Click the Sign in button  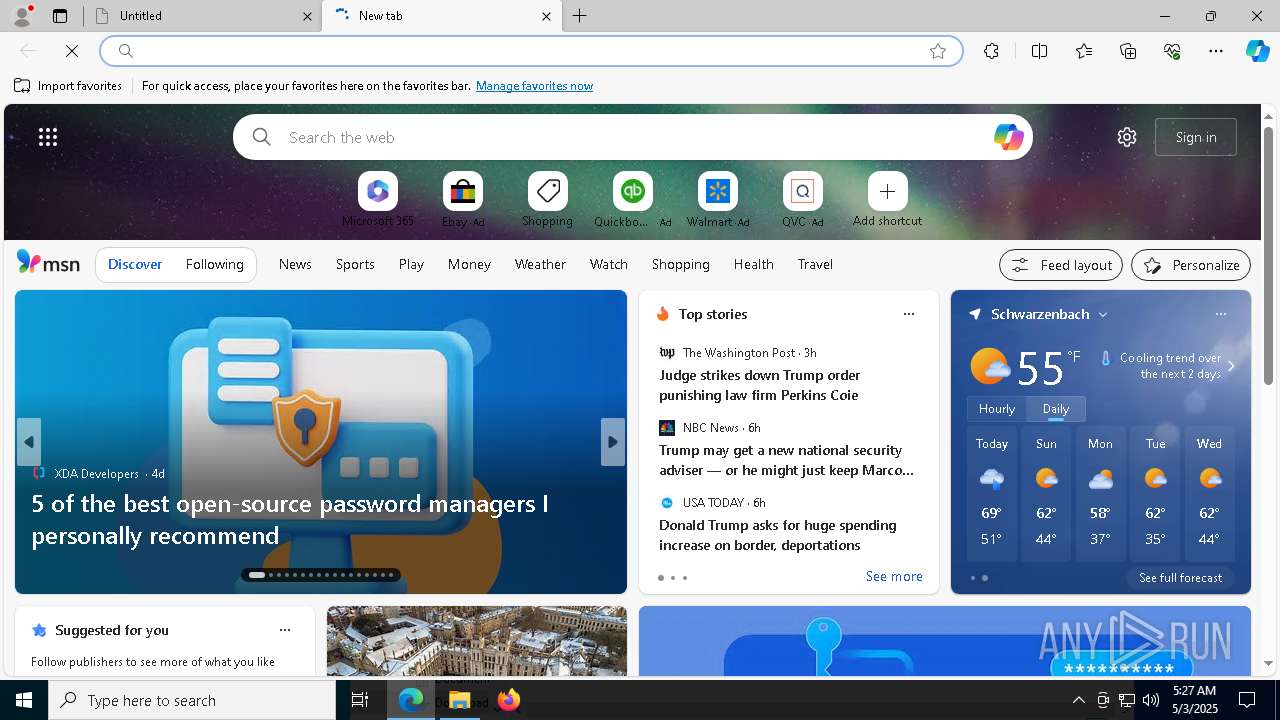1196,137
